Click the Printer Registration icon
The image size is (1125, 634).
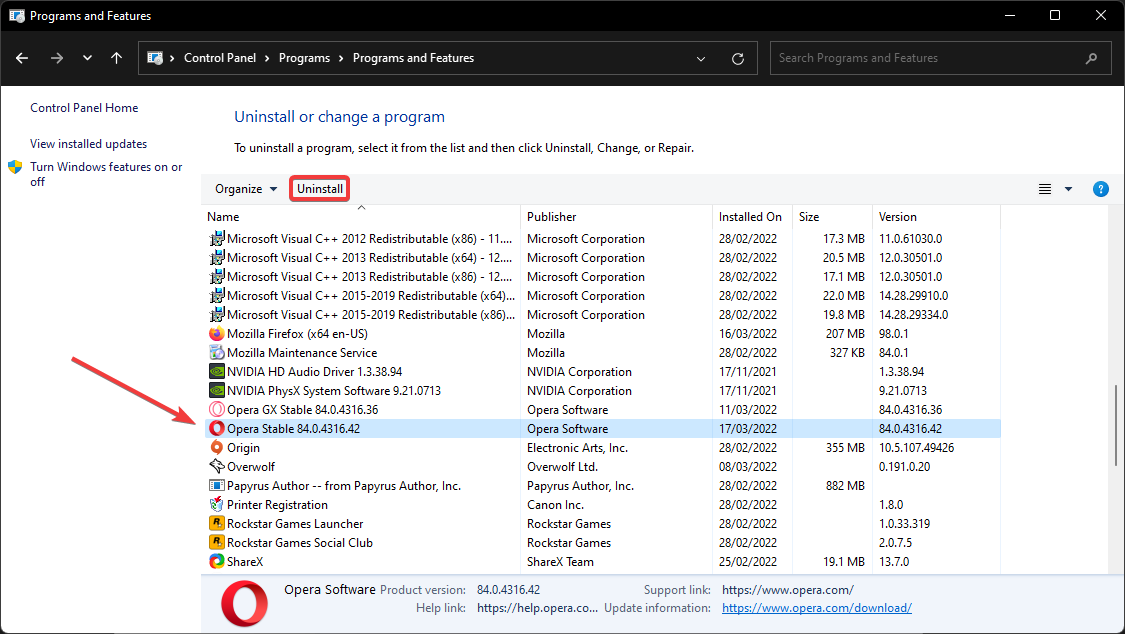click(x=217, y=505)
